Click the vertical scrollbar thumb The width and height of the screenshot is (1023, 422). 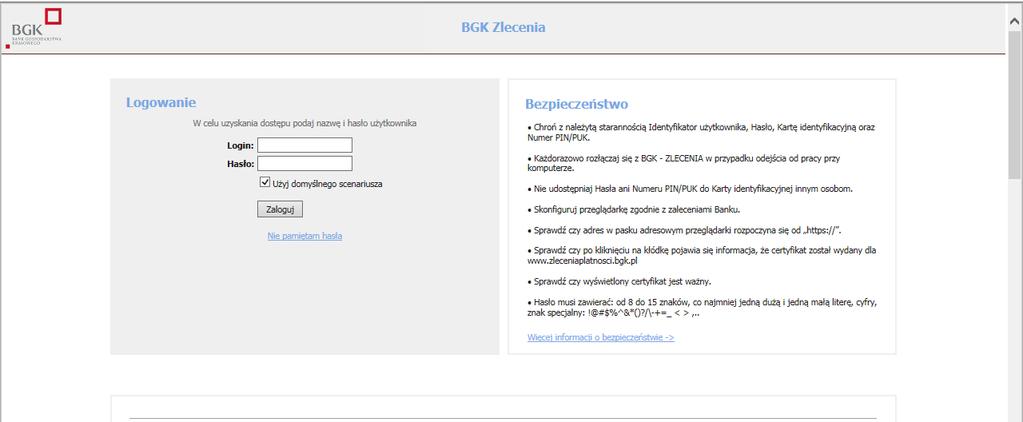point(1015,104)
